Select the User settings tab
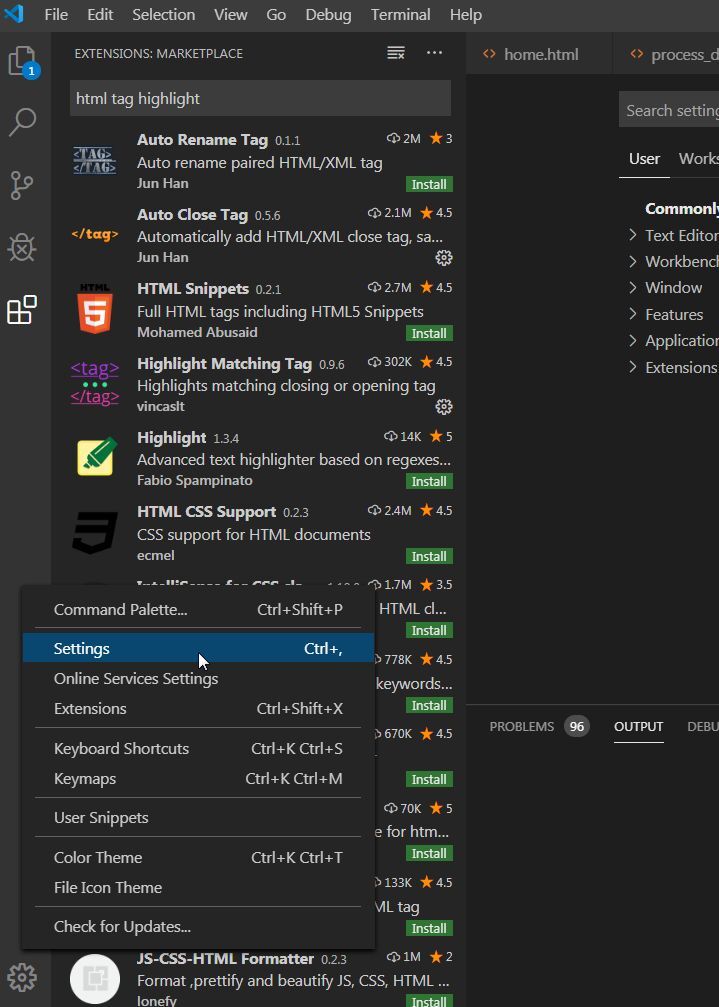Viewport: 719px width, 1007px height. click(645, 159)
